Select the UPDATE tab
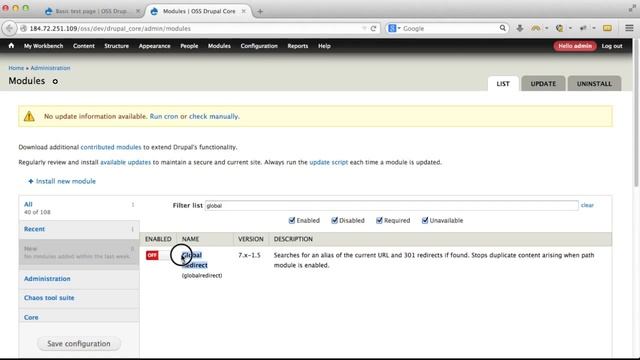 [543, 84]
